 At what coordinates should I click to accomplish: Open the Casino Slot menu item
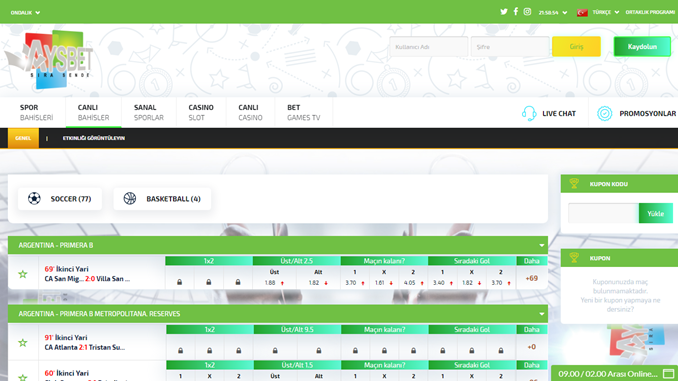point(201,112)
